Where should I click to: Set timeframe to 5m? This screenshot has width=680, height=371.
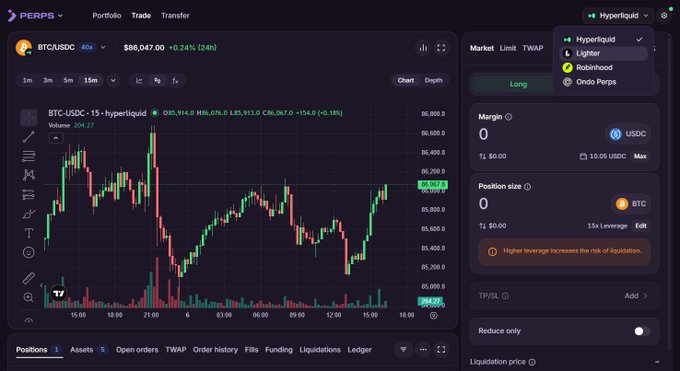[x=68, y=80]
